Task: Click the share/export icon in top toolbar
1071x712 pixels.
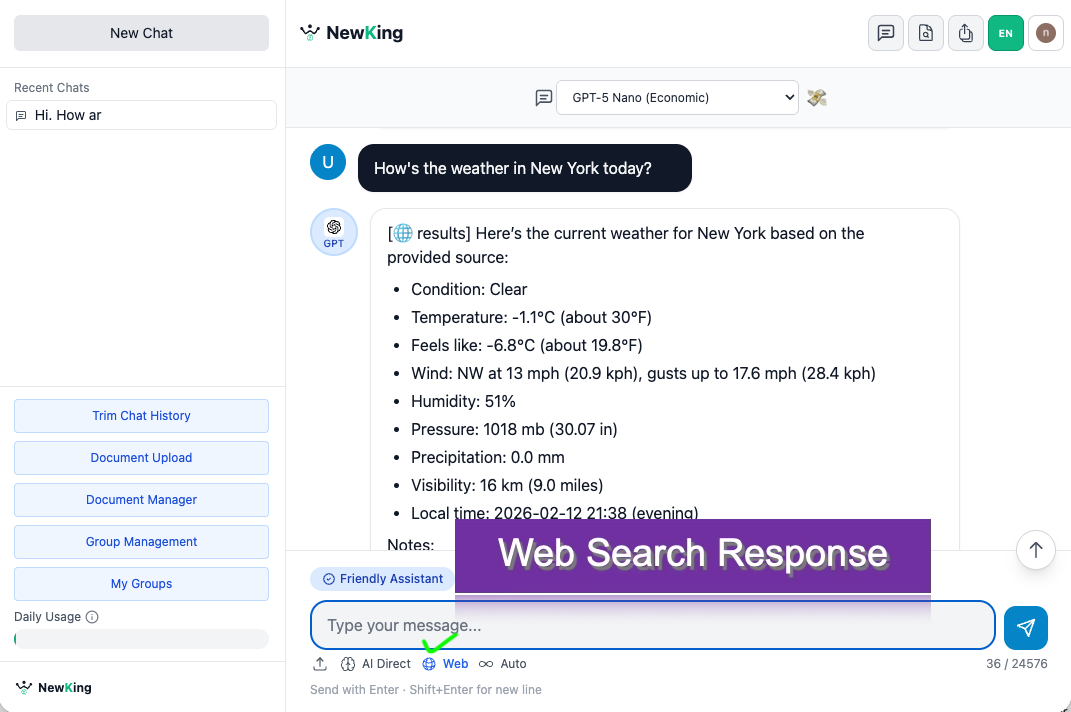Action: [x=965, y=33]
